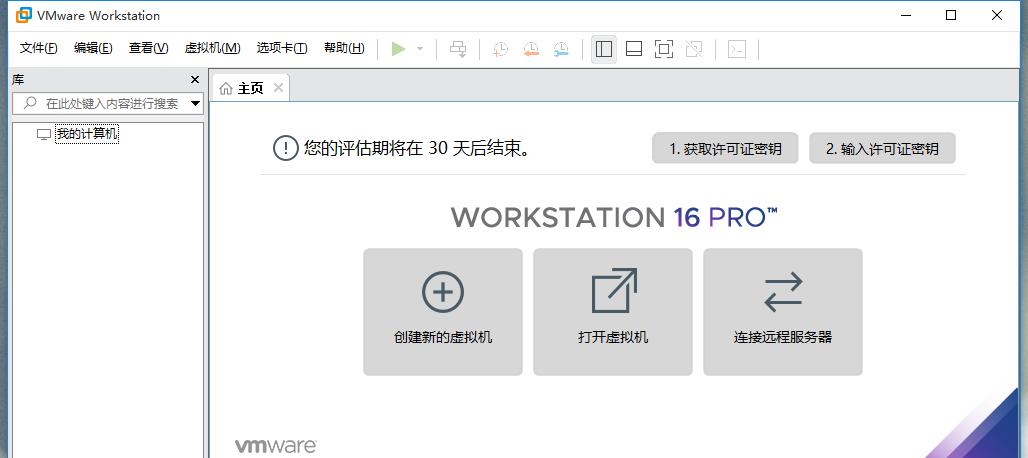The width and height of the screenshot is (1028, 458).
Task: Close the 库 library panel
Action: pyautogui.click(x=195, y=80)
